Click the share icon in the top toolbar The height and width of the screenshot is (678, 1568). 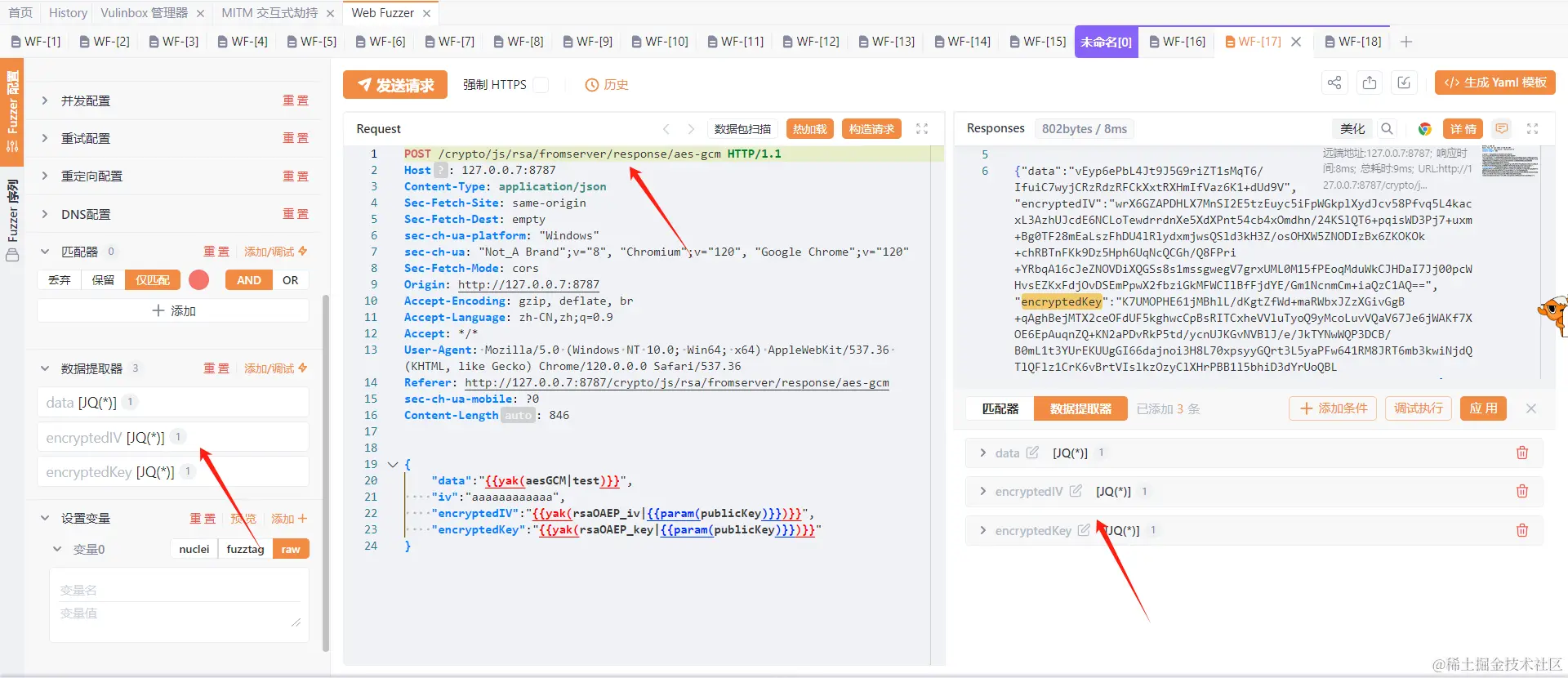1334,83
